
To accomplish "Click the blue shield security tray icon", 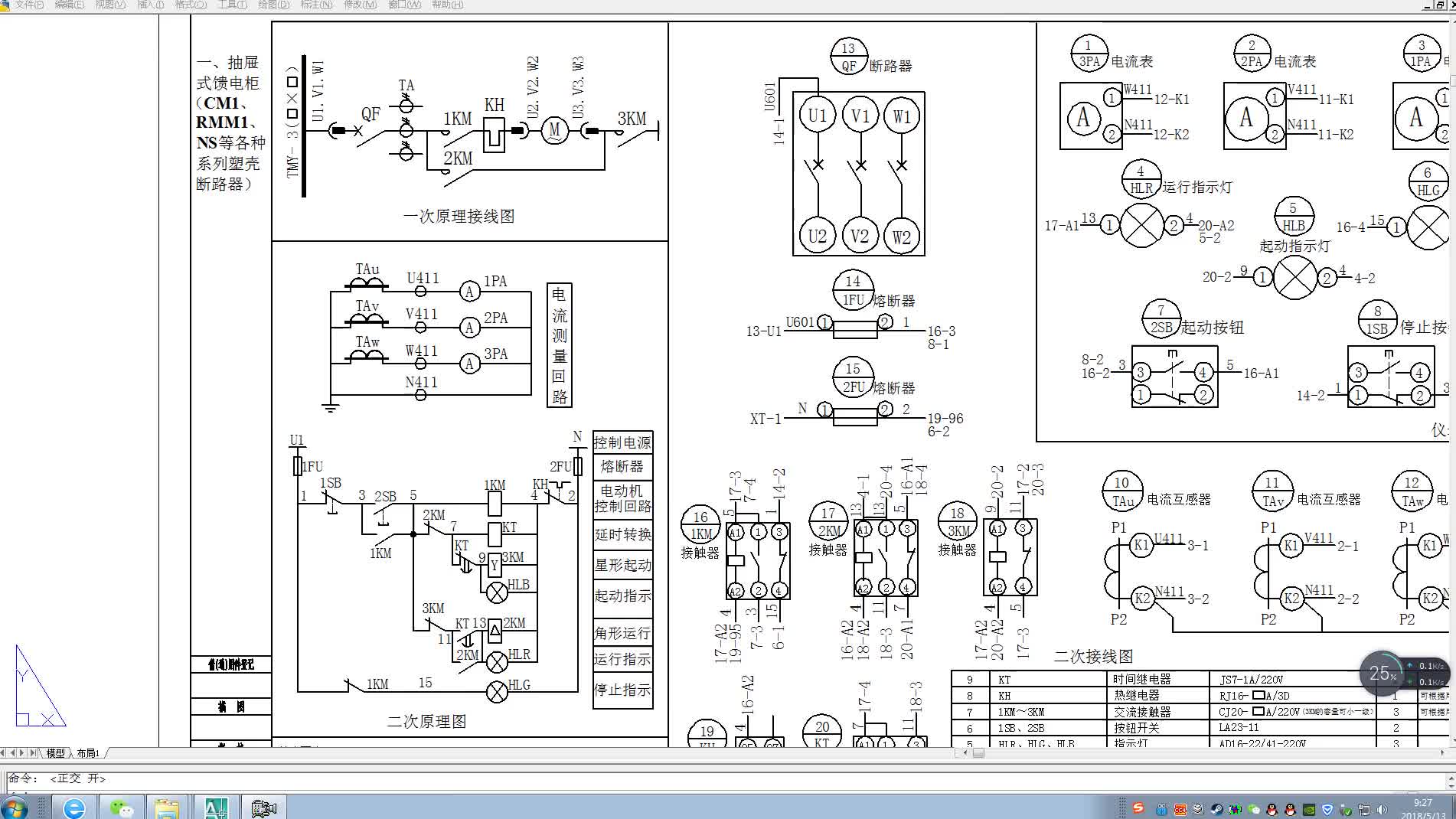I will click(1327, 809).
